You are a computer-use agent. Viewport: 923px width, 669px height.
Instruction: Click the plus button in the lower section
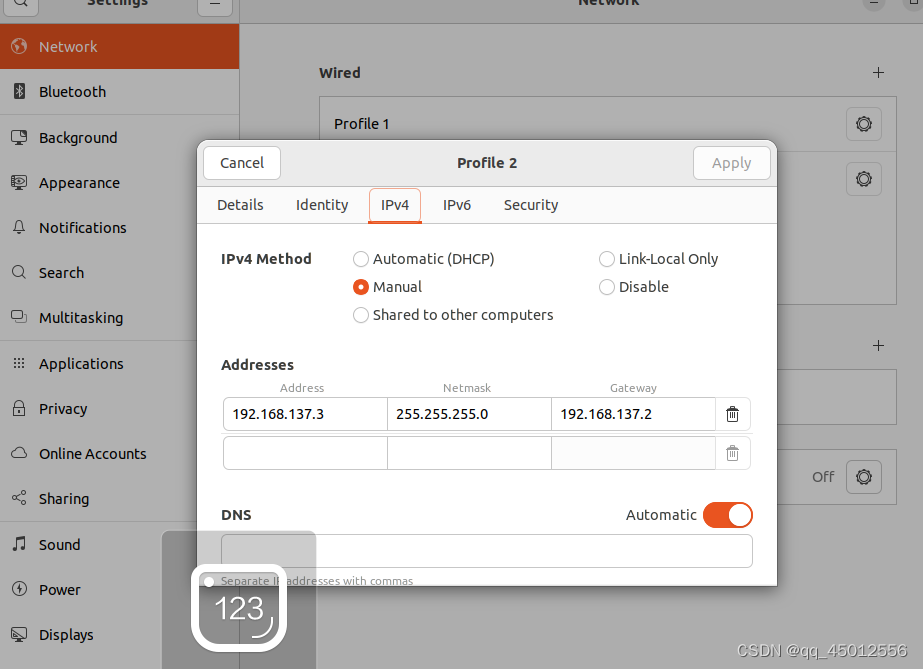(x=878, y=345)
